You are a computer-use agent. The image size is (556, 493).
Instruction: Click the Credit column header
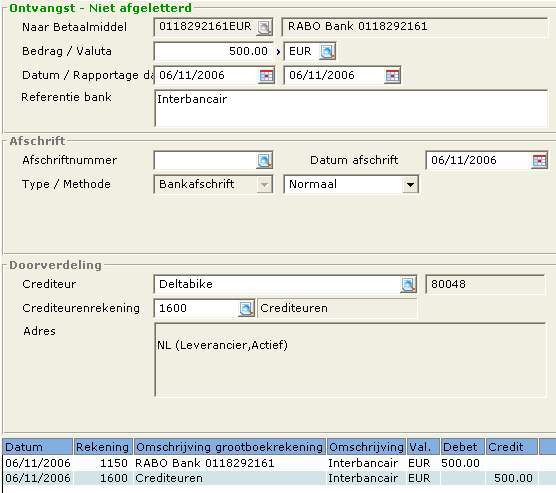tap(511, 447)
